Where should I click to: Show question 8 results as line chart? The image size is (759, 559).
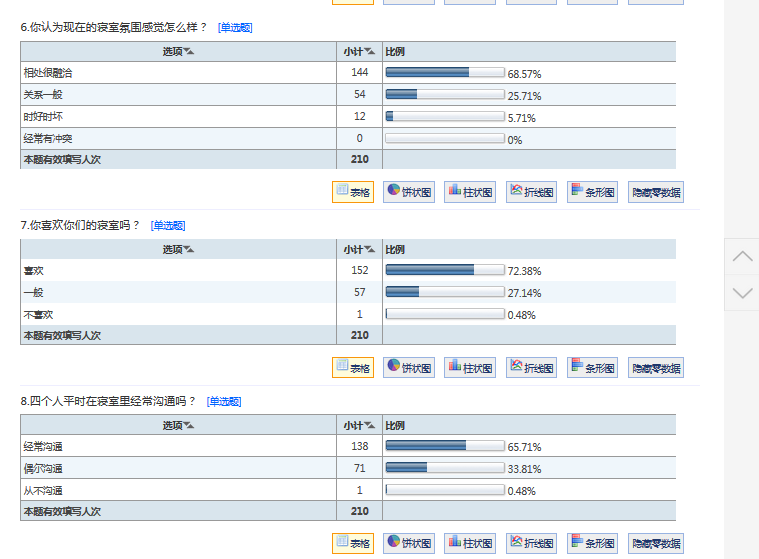pyautogui.click(x=531, y=543)
